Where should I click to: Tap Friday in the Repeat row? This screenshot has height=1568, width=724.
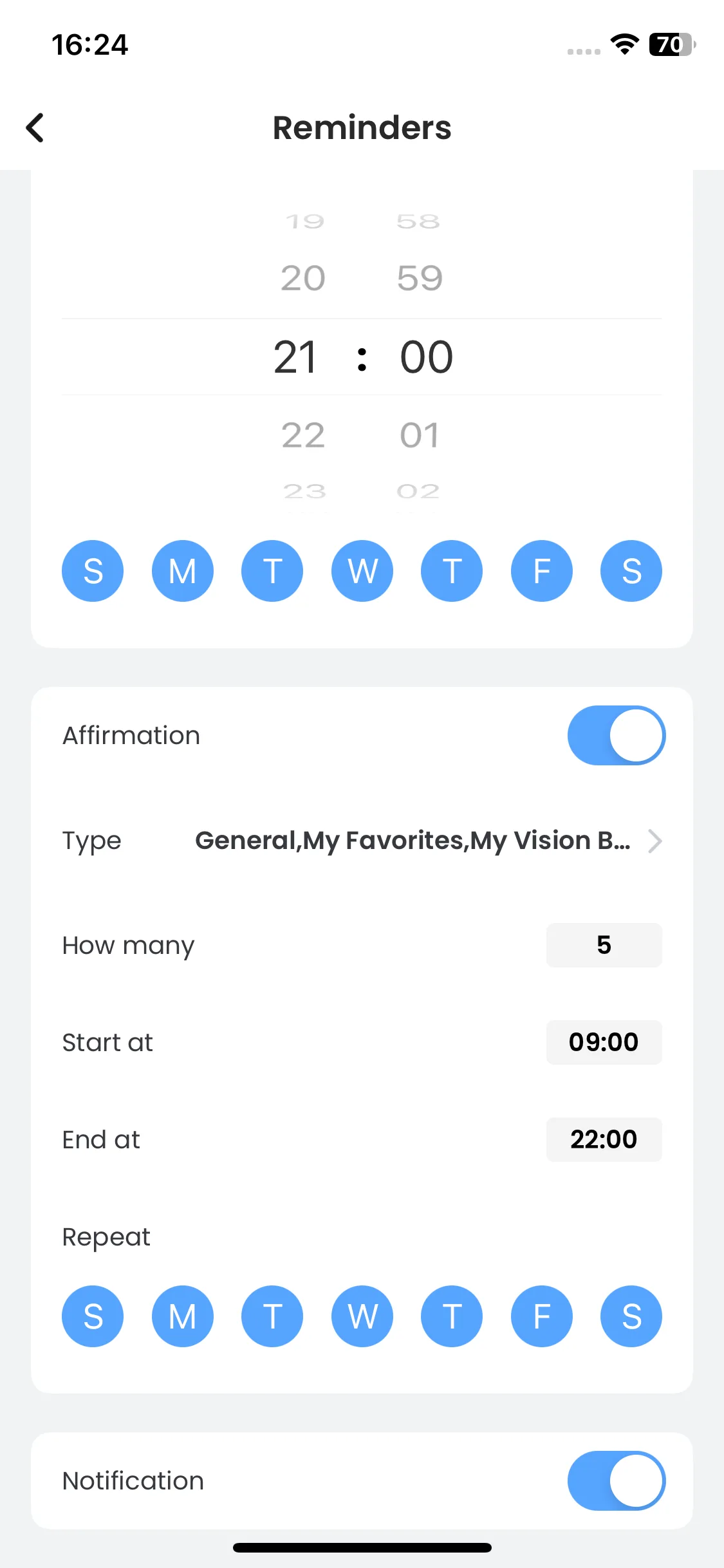[x=541, y=1316]
